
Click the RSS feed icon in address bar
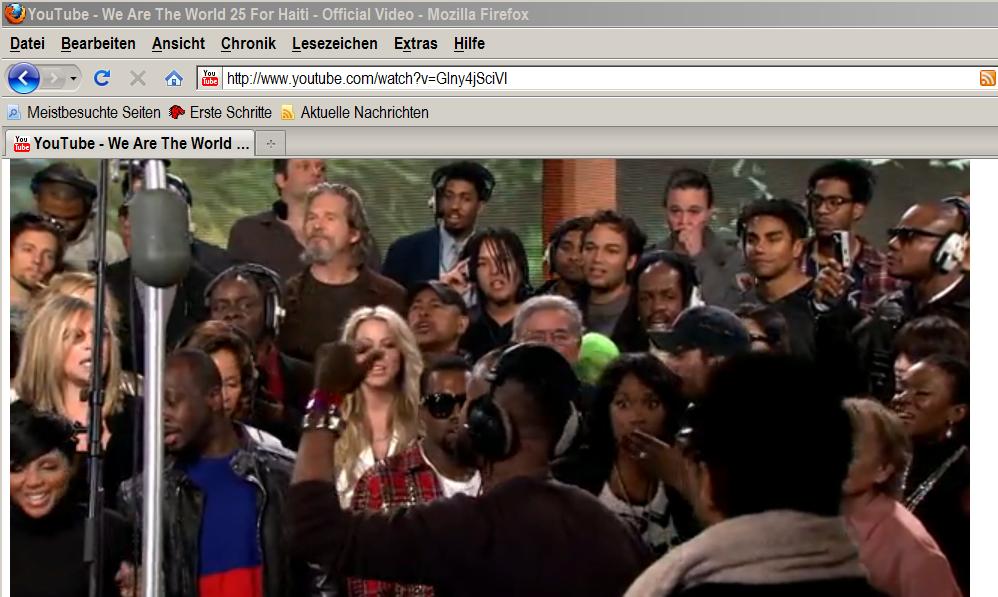(988, 78)
